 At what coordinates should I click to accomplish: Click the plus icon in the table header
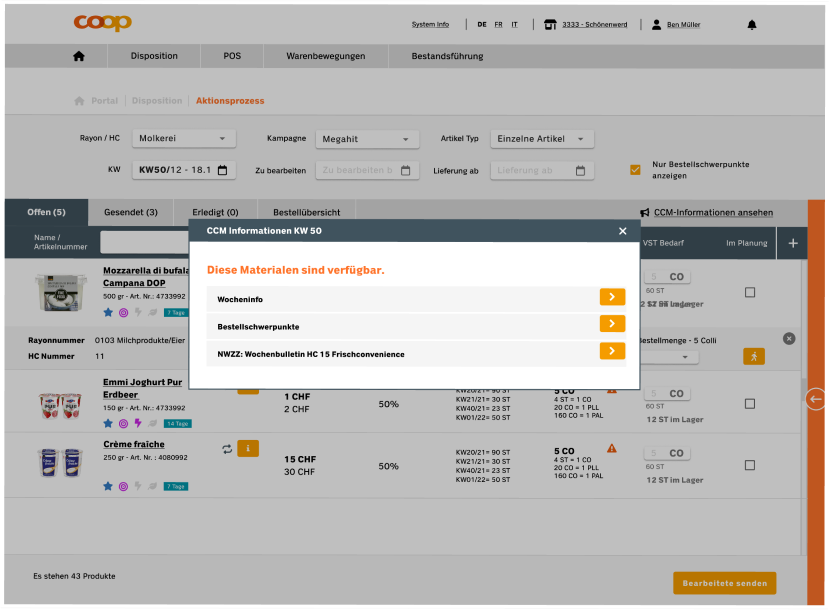(x=793, y=243)
